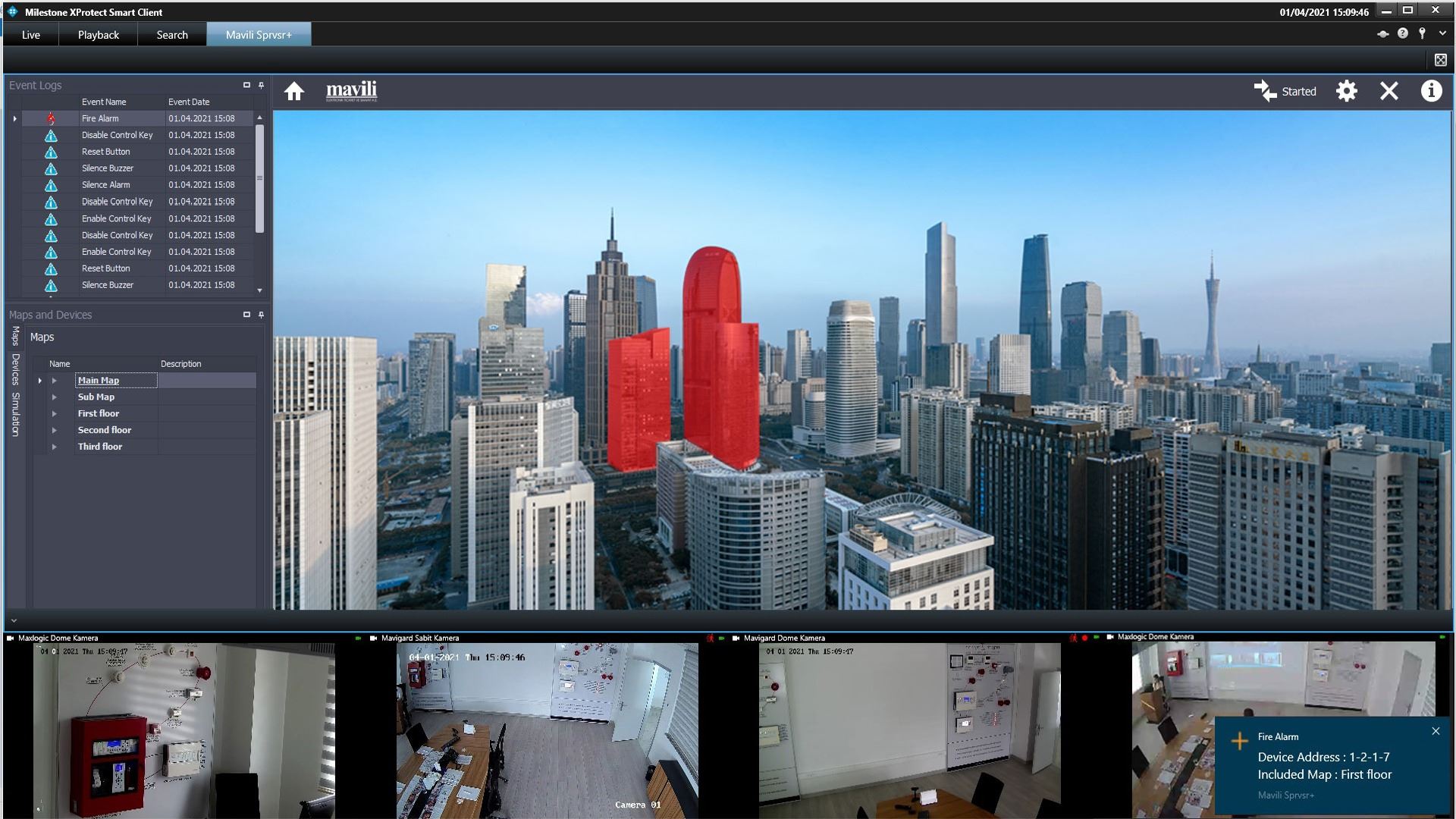Image resolution: width=1456 pixels, height=819 pixels.
Task: Sort by Event Name column header
Action: (121, 102)
